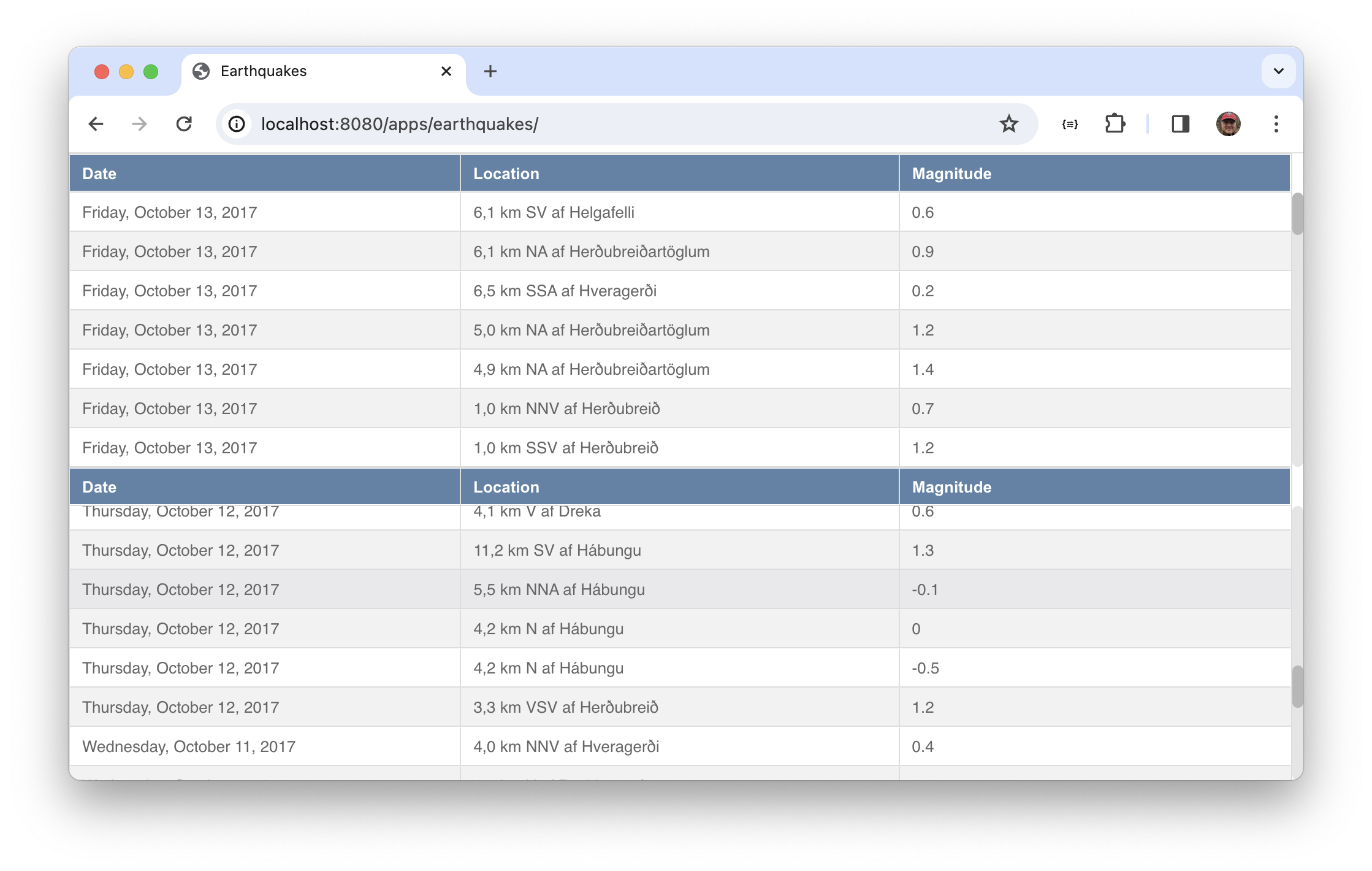Close the Earthquakes tab
Screen dimensions: 1372x871
tap(446, 71)
